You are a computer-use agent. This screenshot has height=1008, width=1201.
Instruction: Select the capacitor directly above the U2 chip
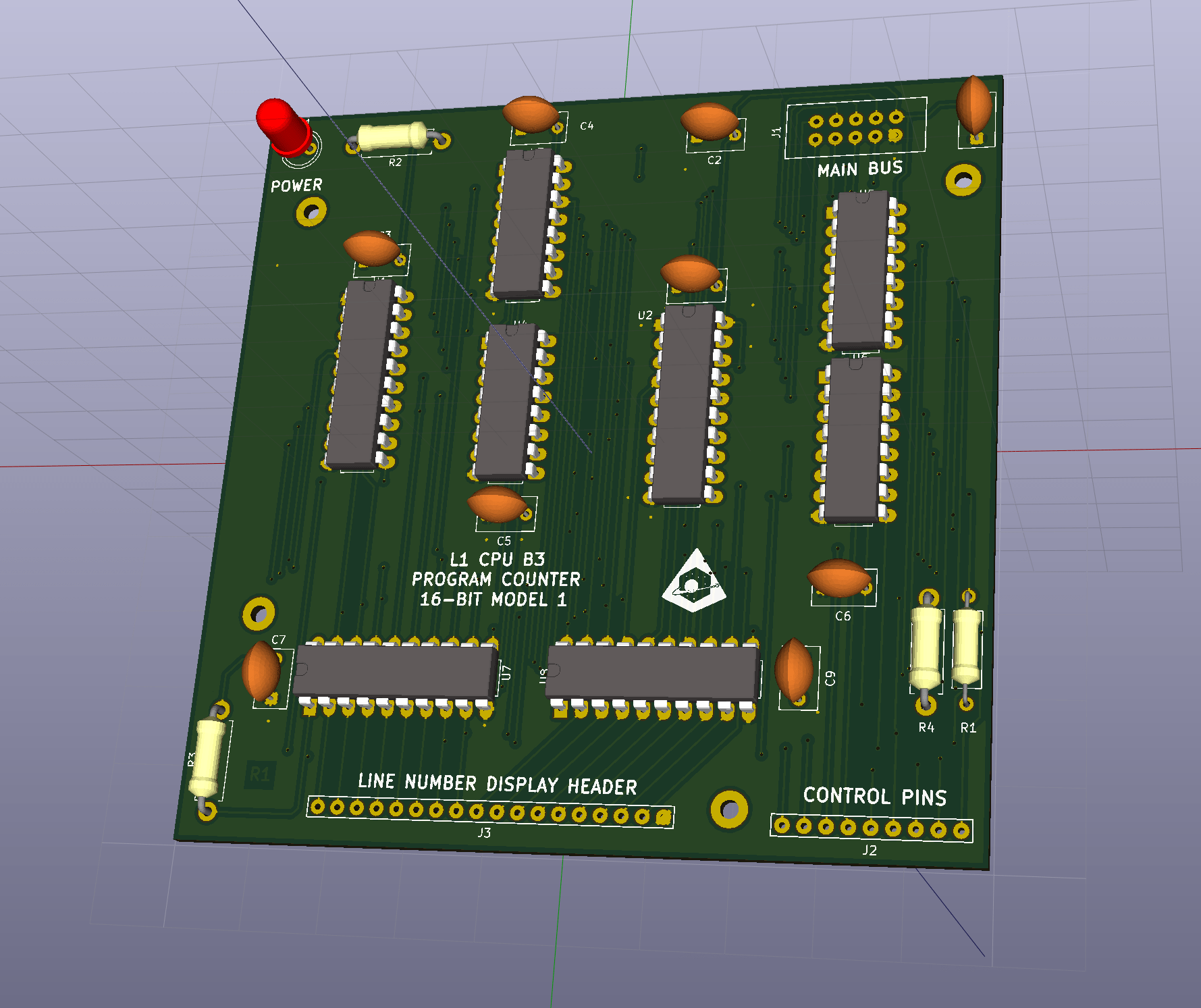[690, 274]
